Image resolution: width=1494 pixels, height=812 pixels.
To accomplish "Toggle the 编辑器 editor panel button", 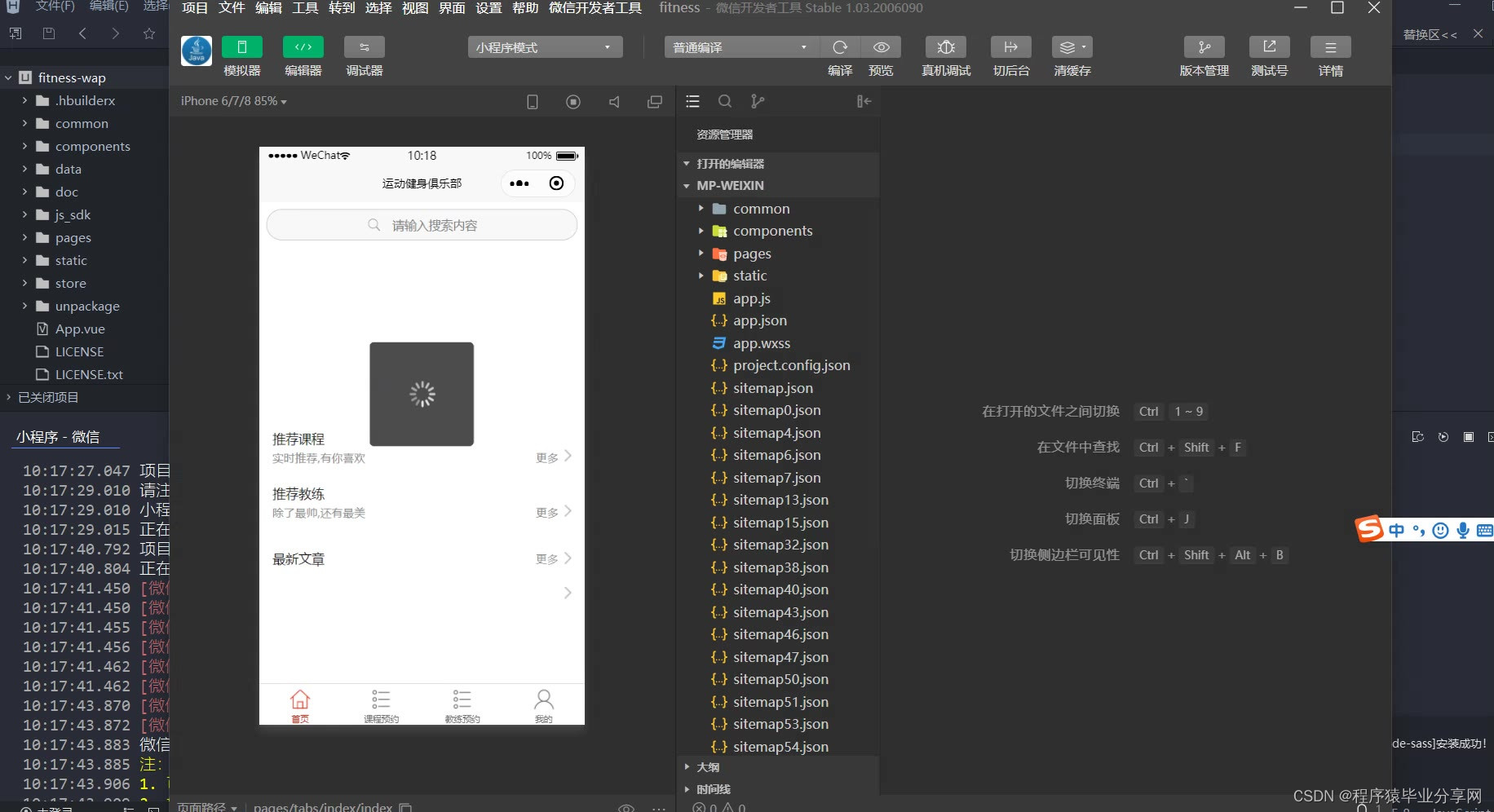I will 303,47.
